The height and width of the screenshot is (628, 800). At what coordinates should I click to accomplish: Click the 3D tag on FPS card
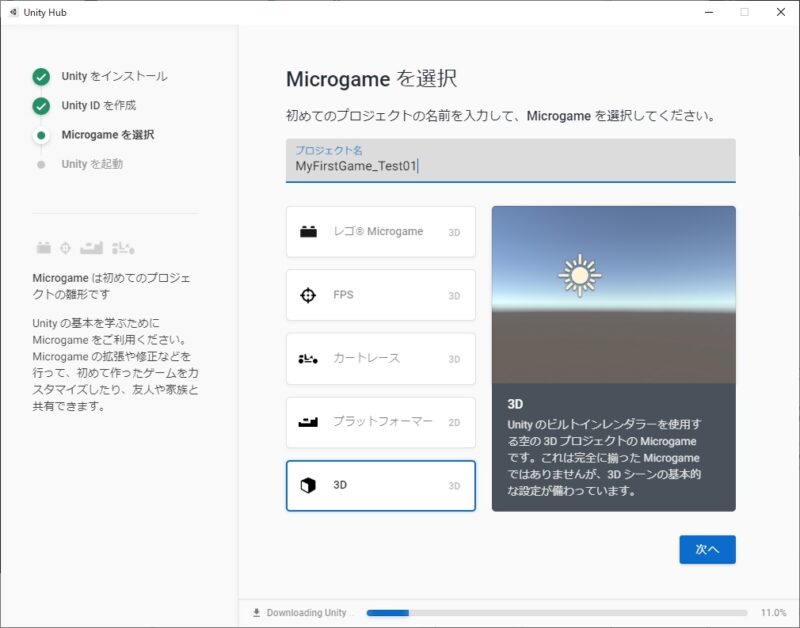[x=454, y=296]
